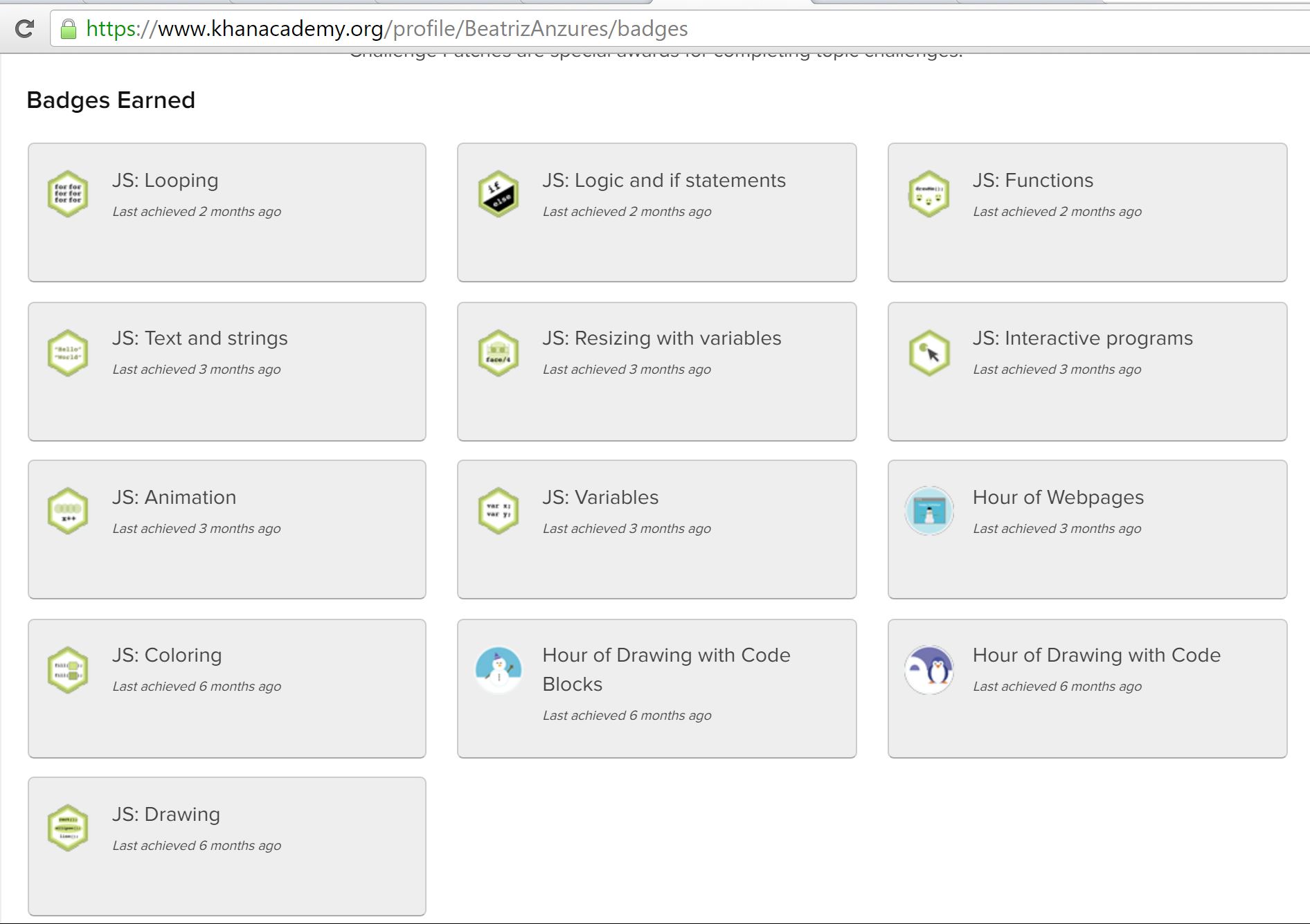This screenshot has height=924, width=1310.
Task: Click the Resizing with variables badge icon
Action: (x=499, y=353)
